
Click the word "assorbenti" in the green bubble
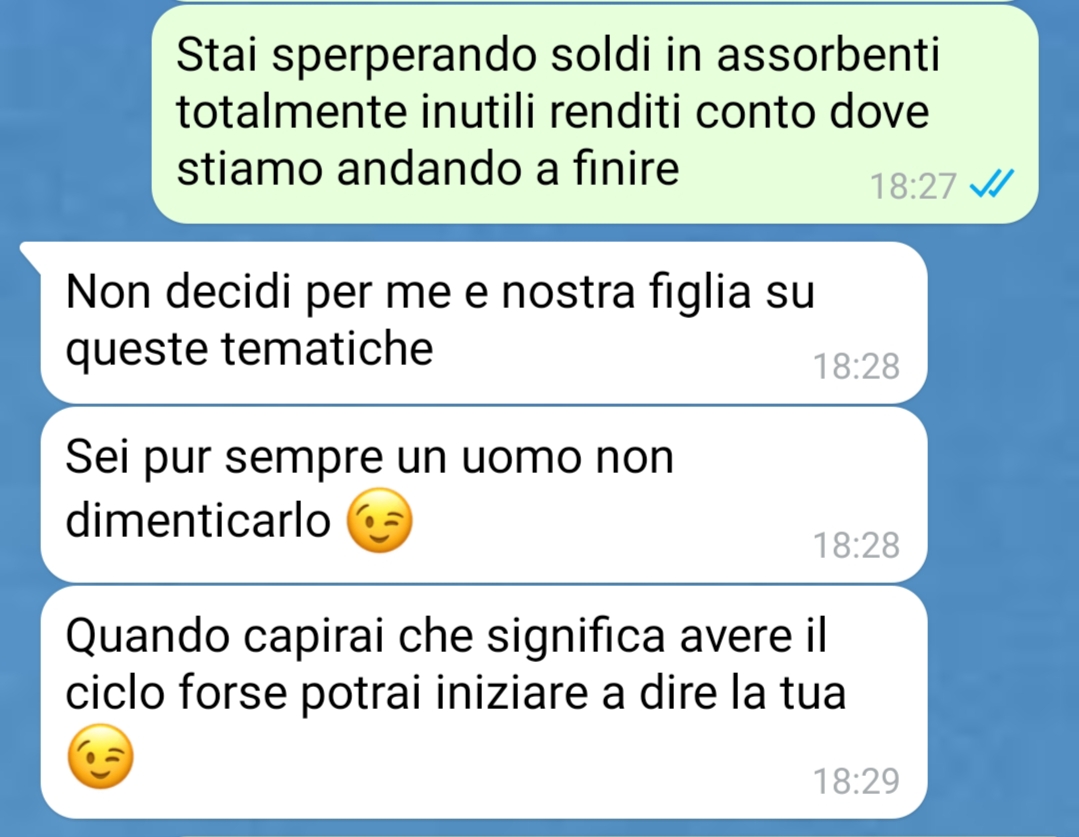tap(828, 54)
